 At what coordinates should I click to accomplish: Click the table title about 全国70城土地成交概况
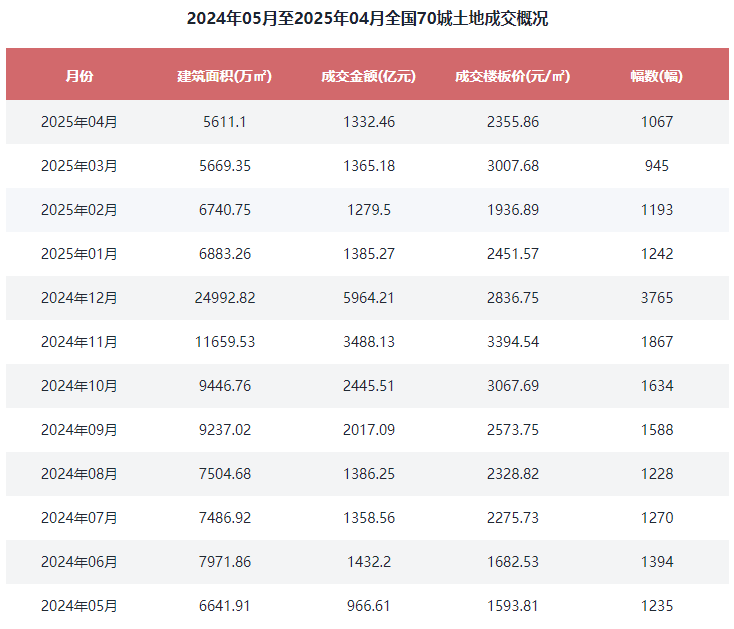point(367,18)
